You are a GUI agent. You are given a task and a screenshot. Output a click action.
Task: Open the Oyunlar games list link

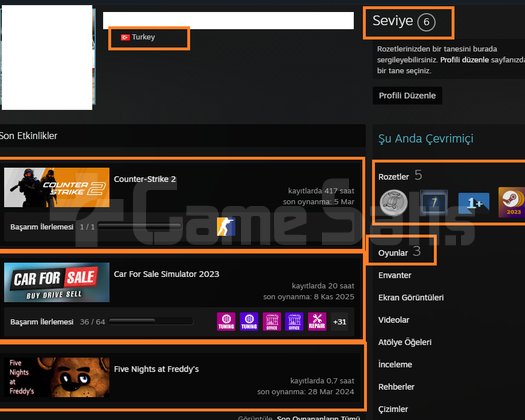point(393,253)
